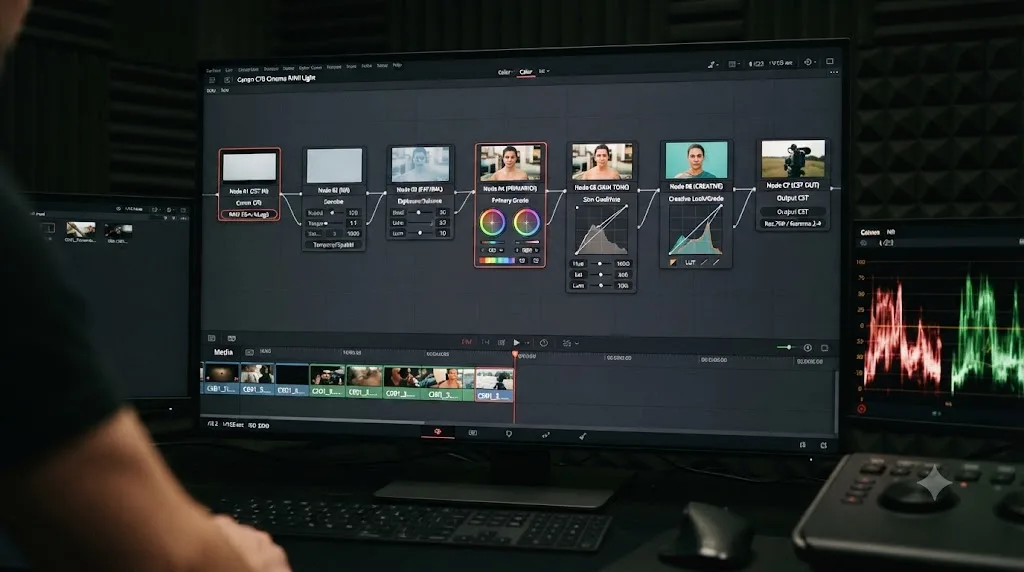Click the first panel icon left of project title

[212, 80]
